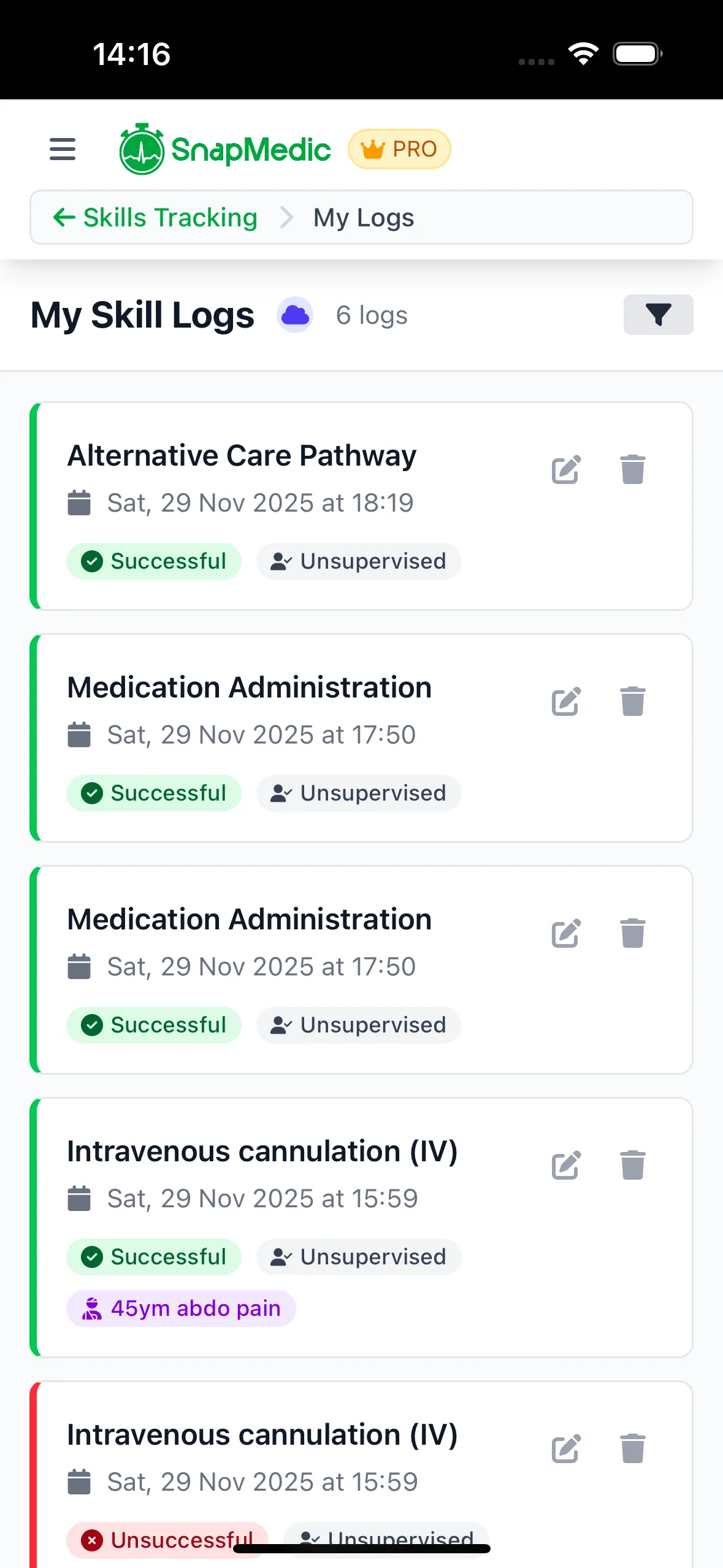This screenshot has height=1568, width=723.
Task: Delete the first Medication Administration log
Action: tap(632, 702)
